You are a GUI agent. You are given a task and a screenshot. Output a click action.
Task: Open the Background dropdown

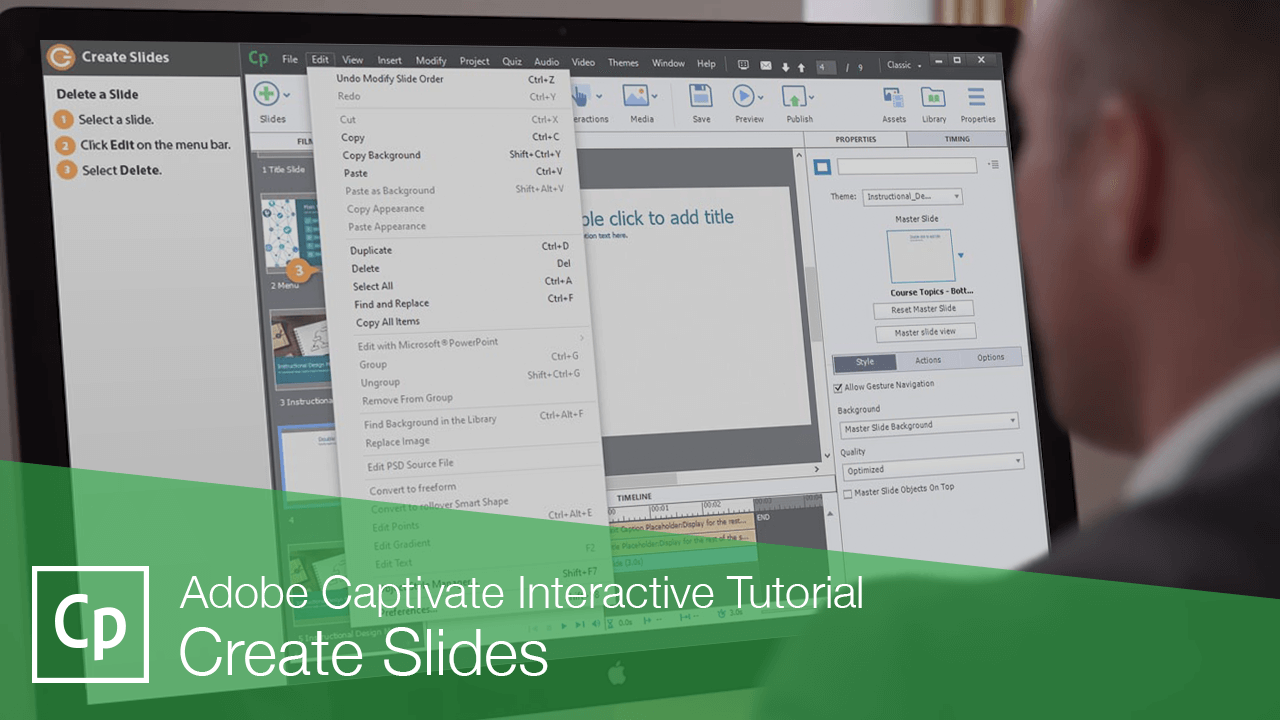point(928,425)
